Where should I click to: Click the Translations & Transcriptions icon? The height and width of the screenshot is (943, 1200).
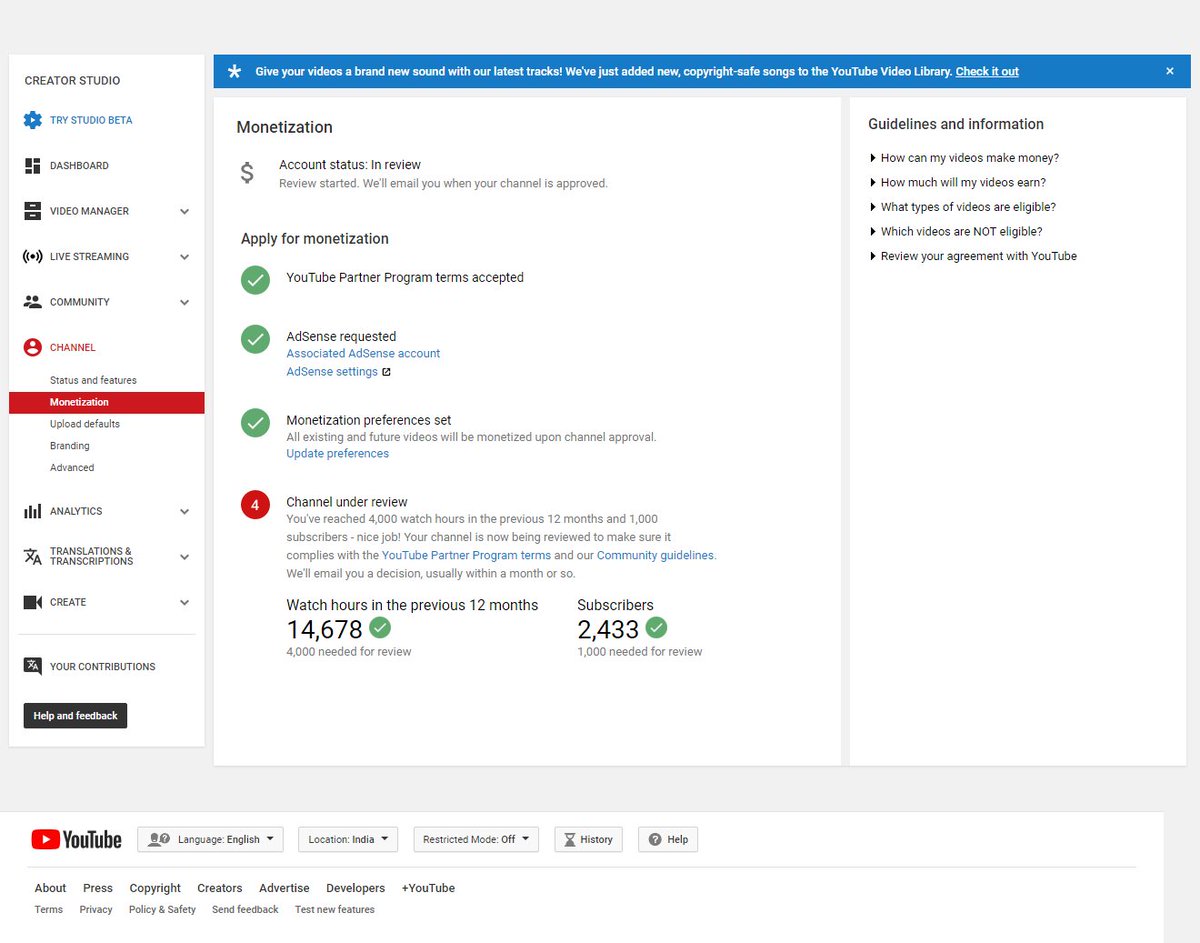[x=32, y=556]
